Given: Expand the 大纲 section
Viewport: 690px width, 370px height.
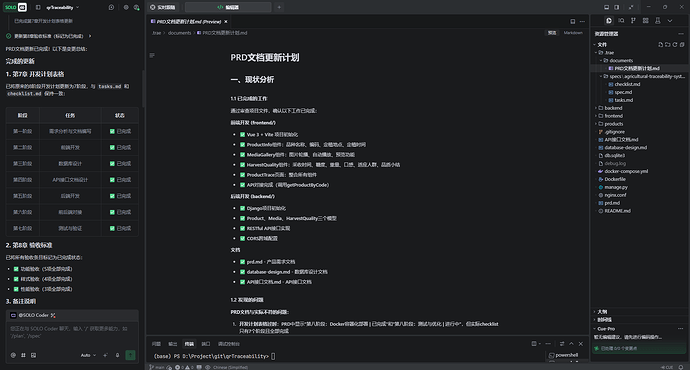Looking at the screenshot, I should 602,311.
